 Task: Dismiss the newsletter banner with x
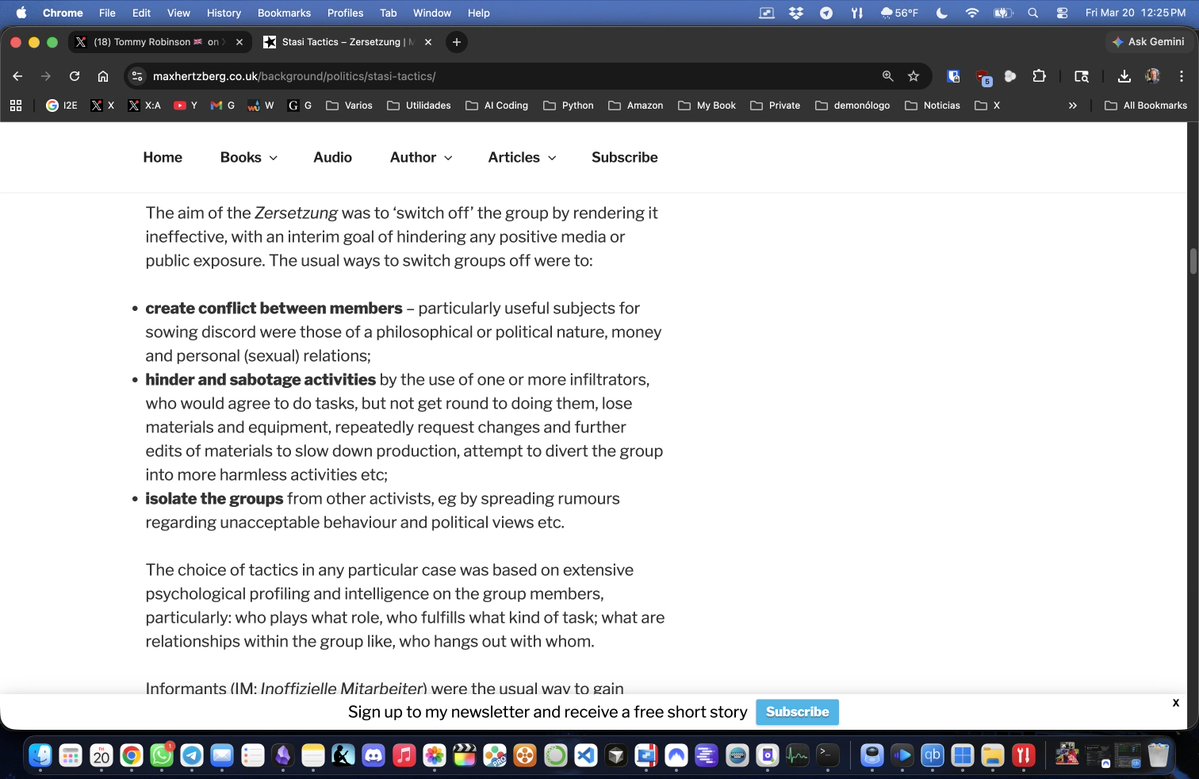pos(1175,703)
